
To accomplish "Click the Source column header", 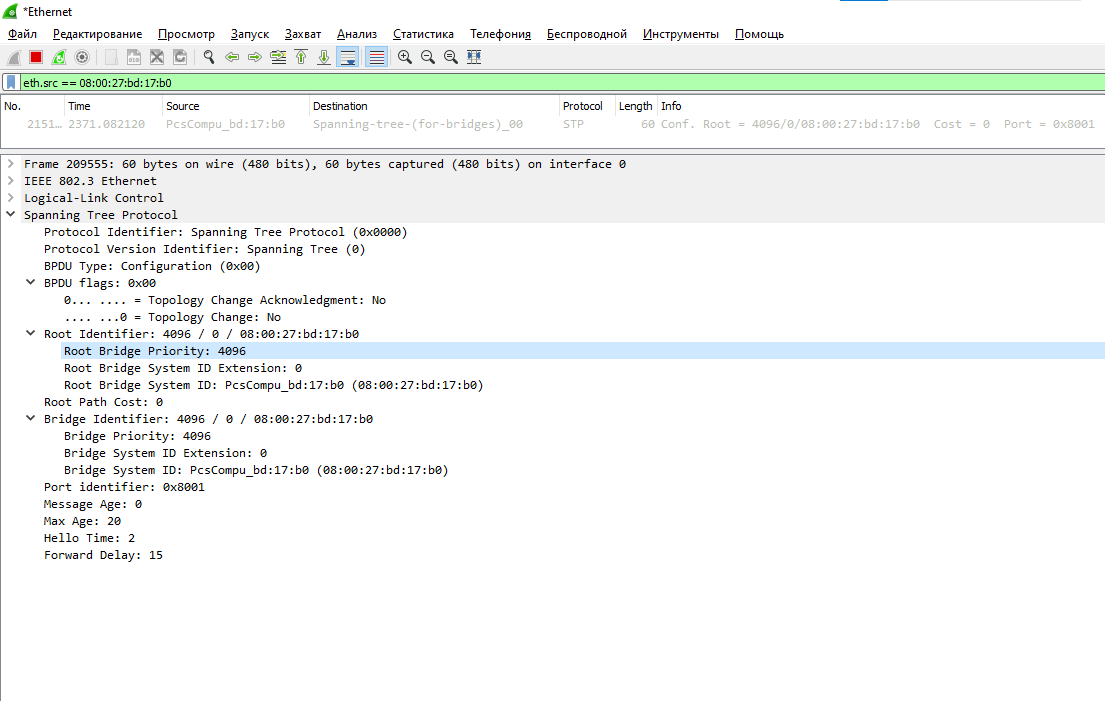I will click(183, 106).
